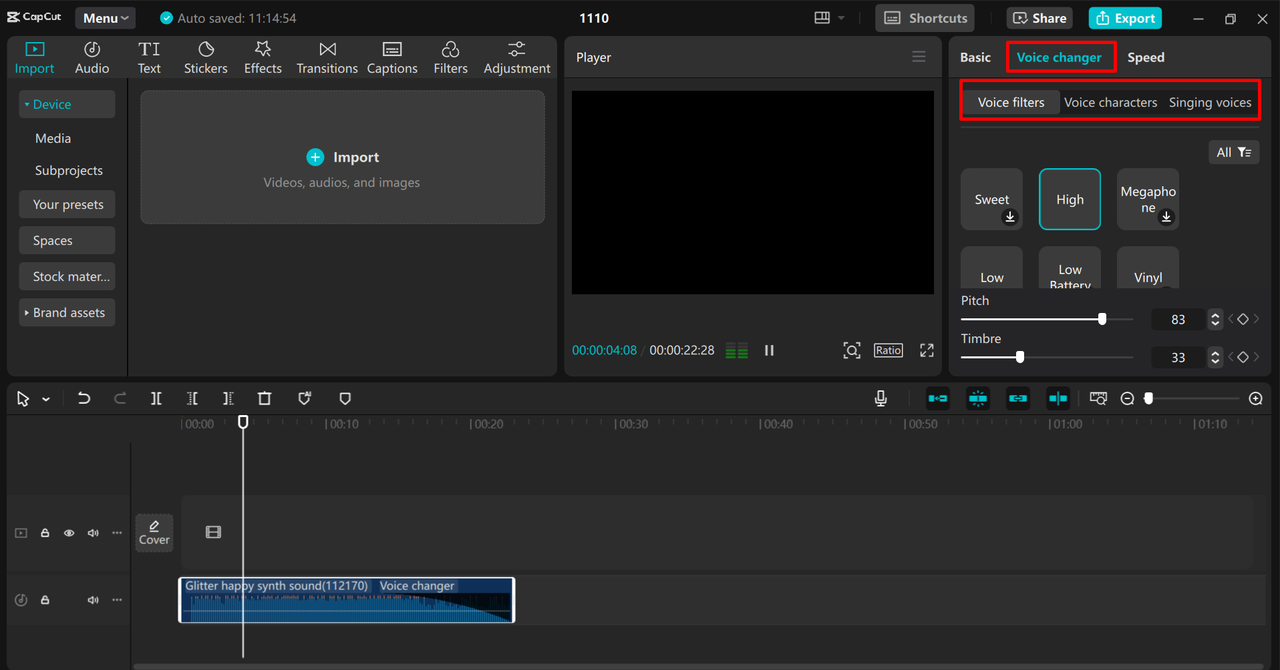Screen dimensions: 1280x670
Task: Adjust the Pitch value stepper
Action: click(x=1215, y=319)
